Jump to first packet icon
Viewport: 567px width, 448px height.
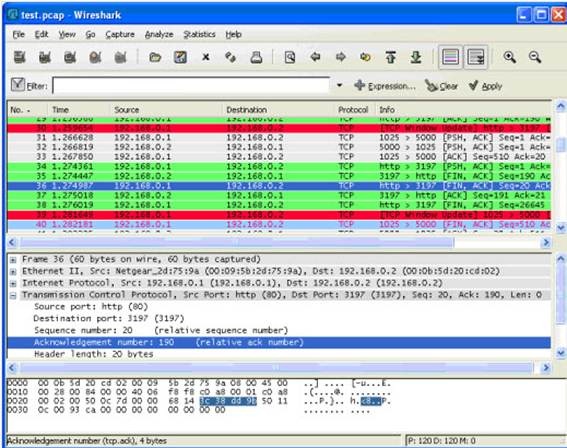(391, 57)
